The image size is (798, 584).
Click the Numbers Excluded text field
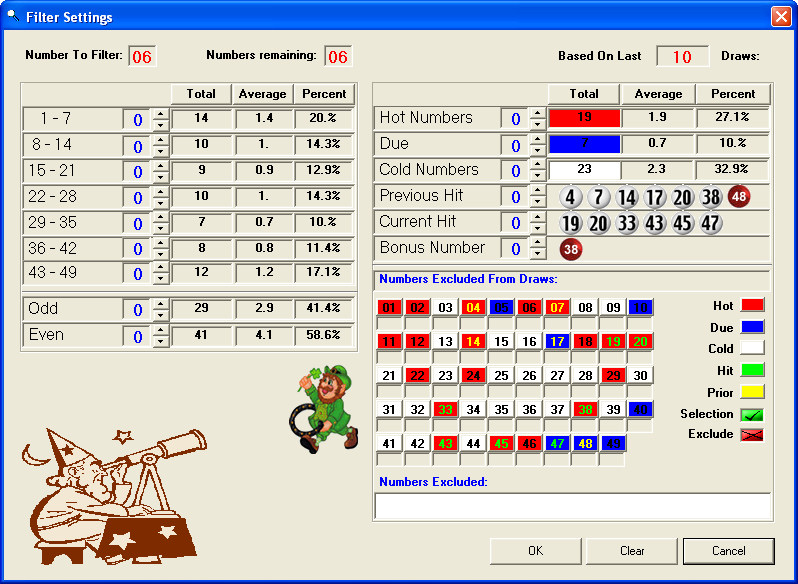coord(573,507)
